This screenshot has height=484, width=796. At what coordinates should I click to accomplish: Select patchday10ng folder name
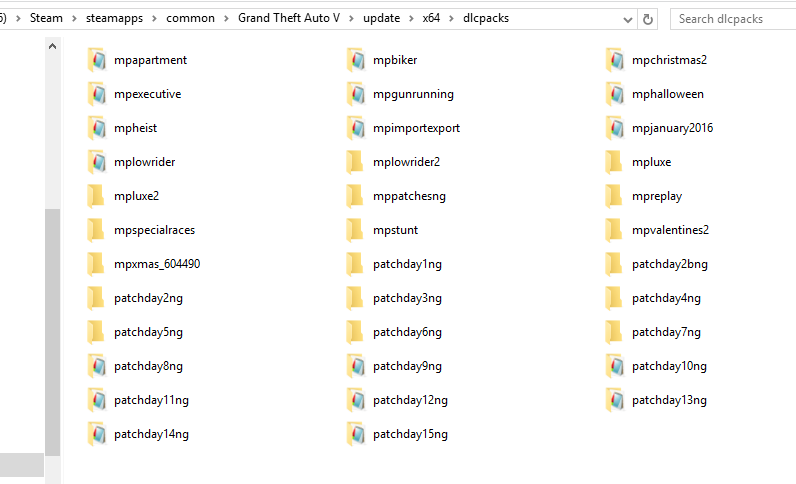pos(669,367)
